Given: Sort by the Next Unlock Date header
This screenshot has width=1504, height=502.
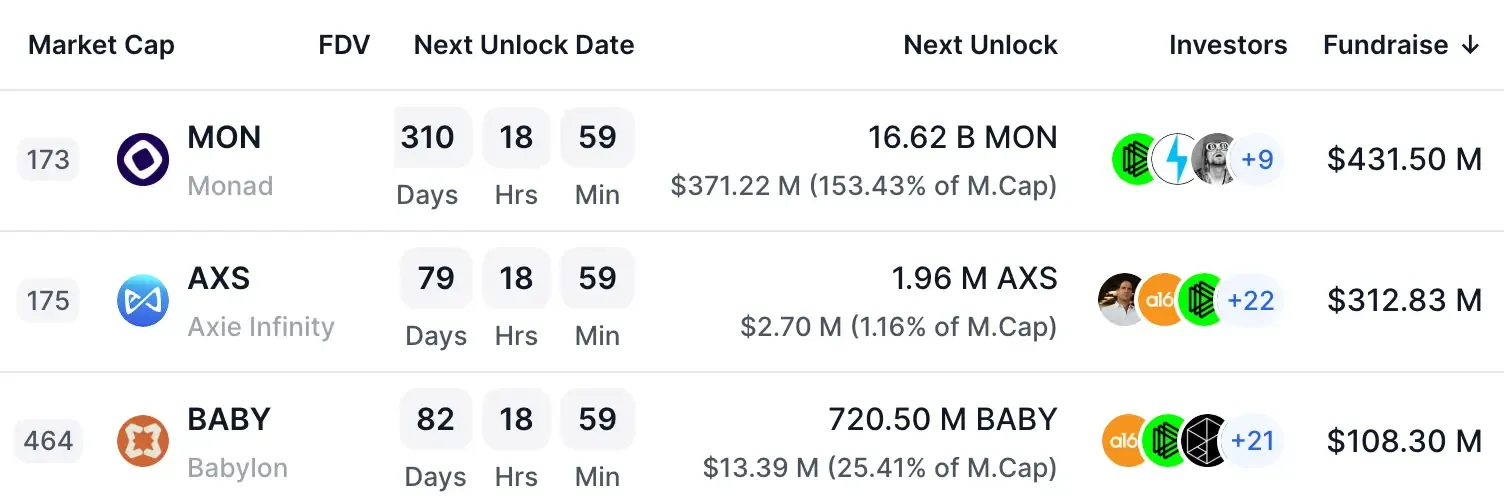Looking at the screenshot, I should tap(524, 45).
